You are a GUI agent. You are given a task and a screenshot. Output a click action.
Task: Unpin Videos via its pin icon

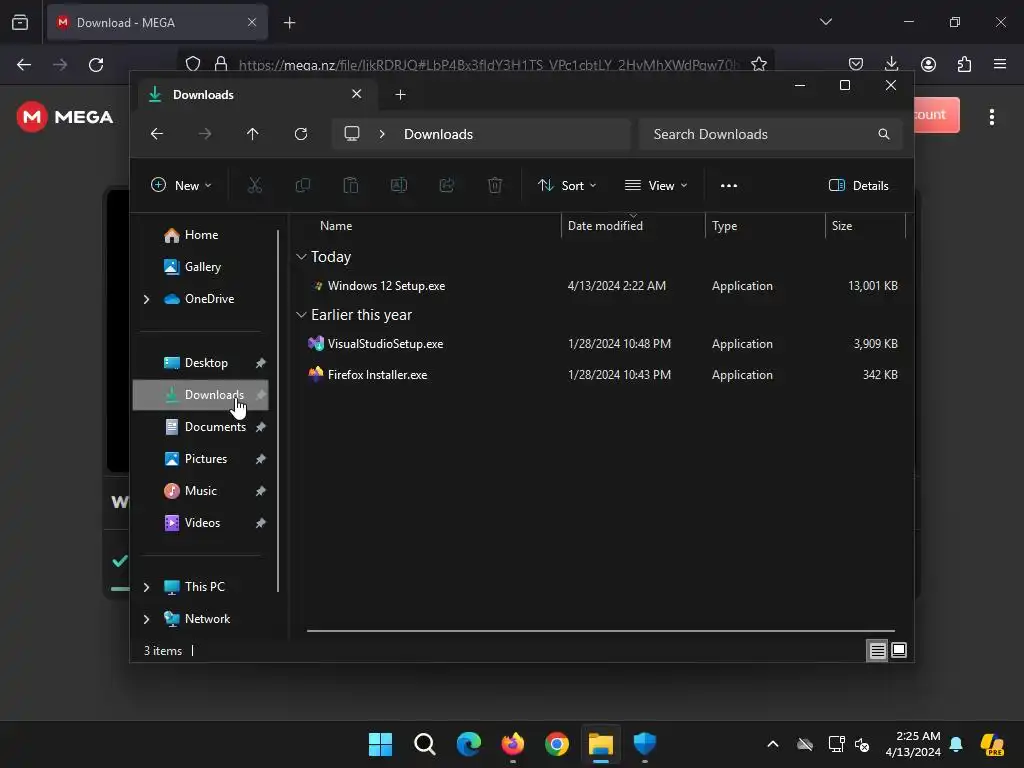coord(261,523)
